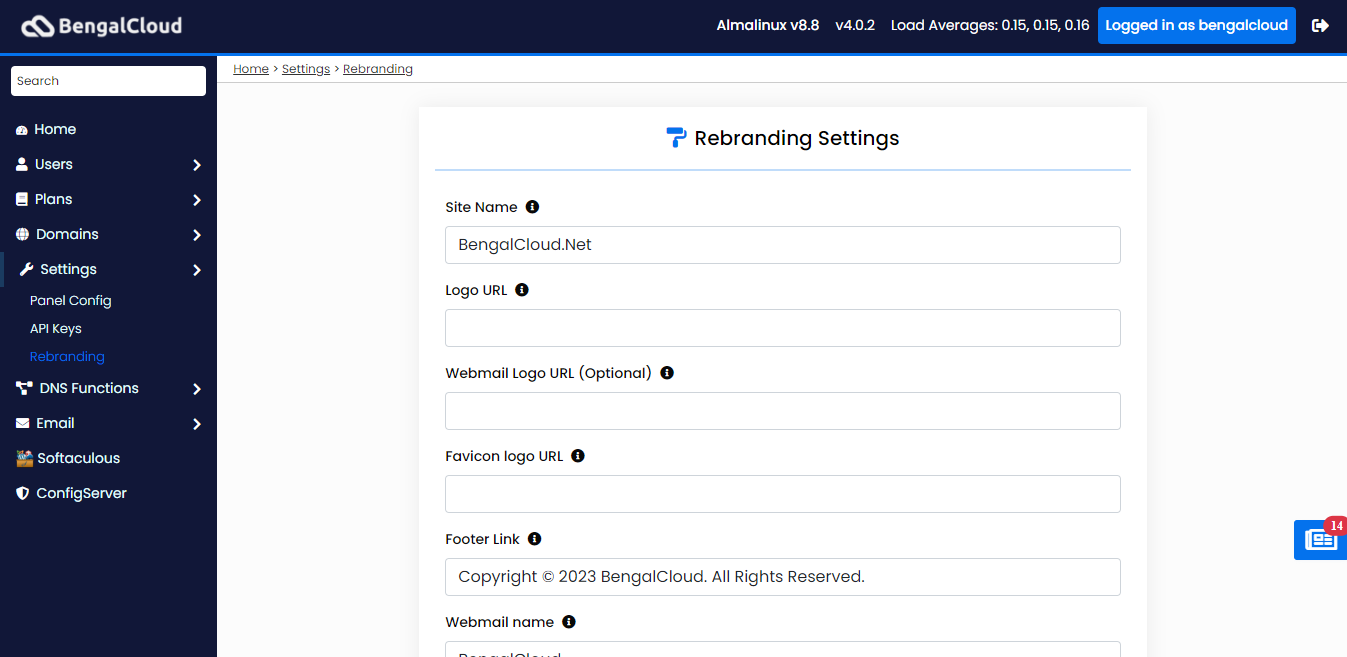Screen dimensions: 1347x657
Task: Click info icon beside Favicon logo URL
Action: [x=577, y=456]
